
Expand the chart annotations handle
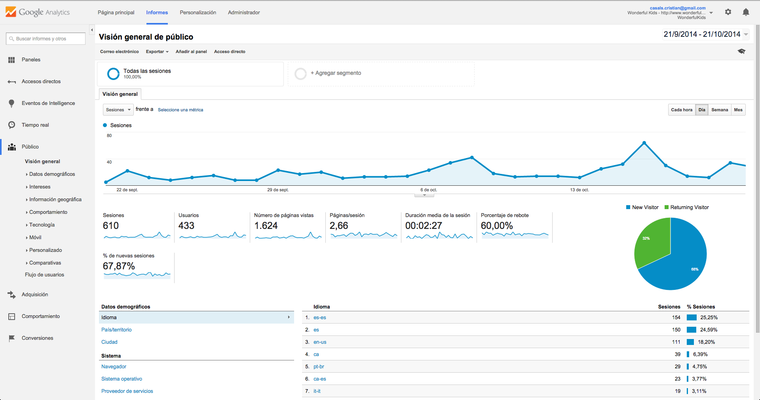tap(424, 195)
